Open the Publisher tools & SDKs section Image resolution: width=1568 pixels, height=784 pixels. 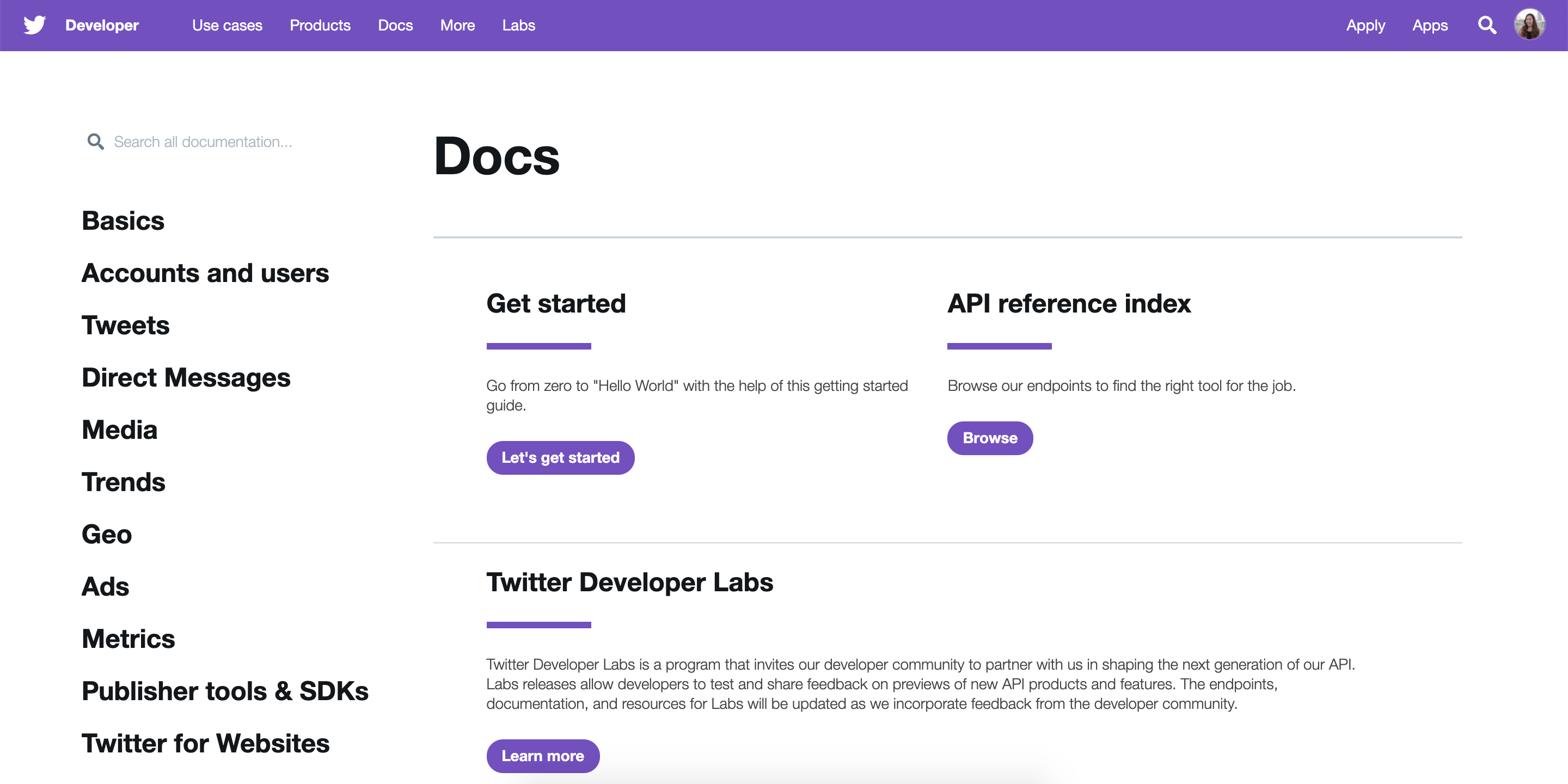pyautogui.click(x=225, y=691)
